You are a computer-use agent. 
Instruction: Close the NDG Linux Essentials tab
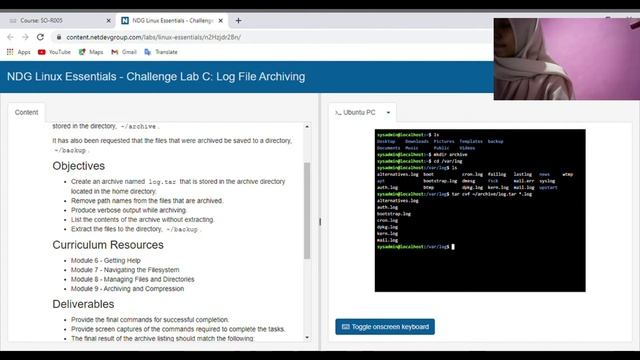click(x=221, y=20)
